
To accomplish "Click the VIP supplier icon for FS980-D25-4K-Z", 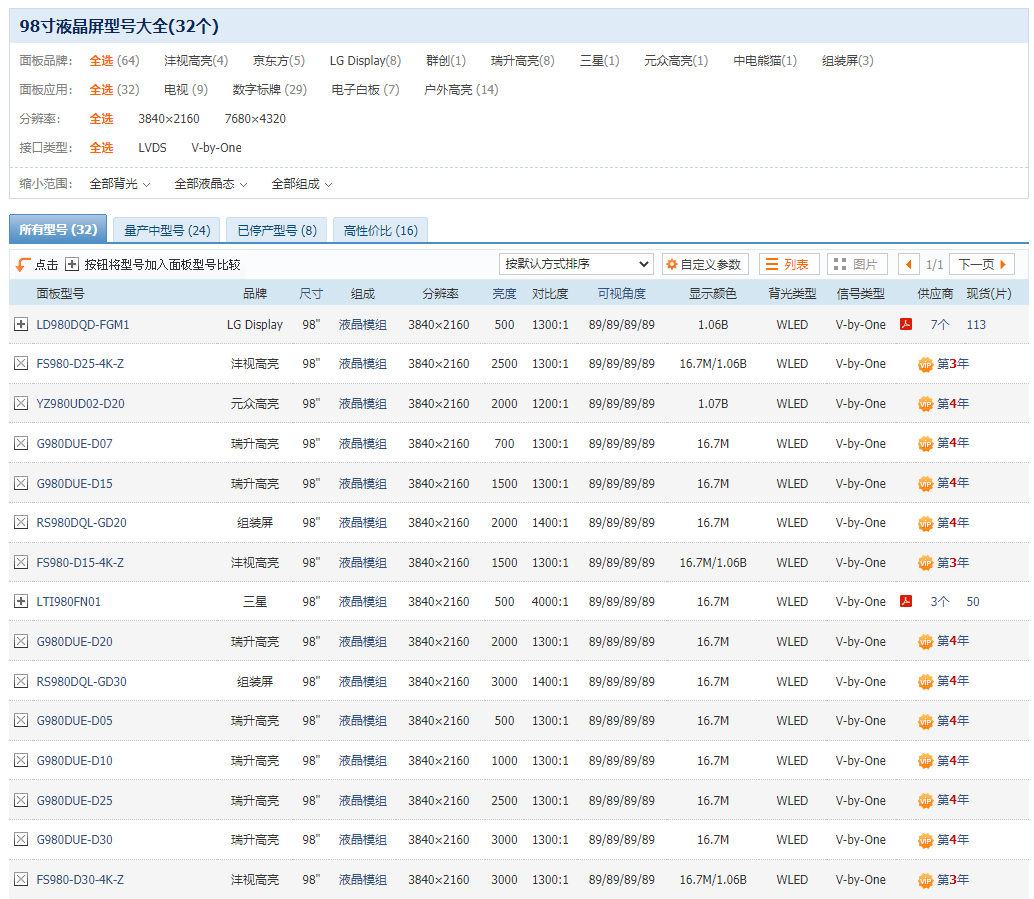I will tap(925, 363).
